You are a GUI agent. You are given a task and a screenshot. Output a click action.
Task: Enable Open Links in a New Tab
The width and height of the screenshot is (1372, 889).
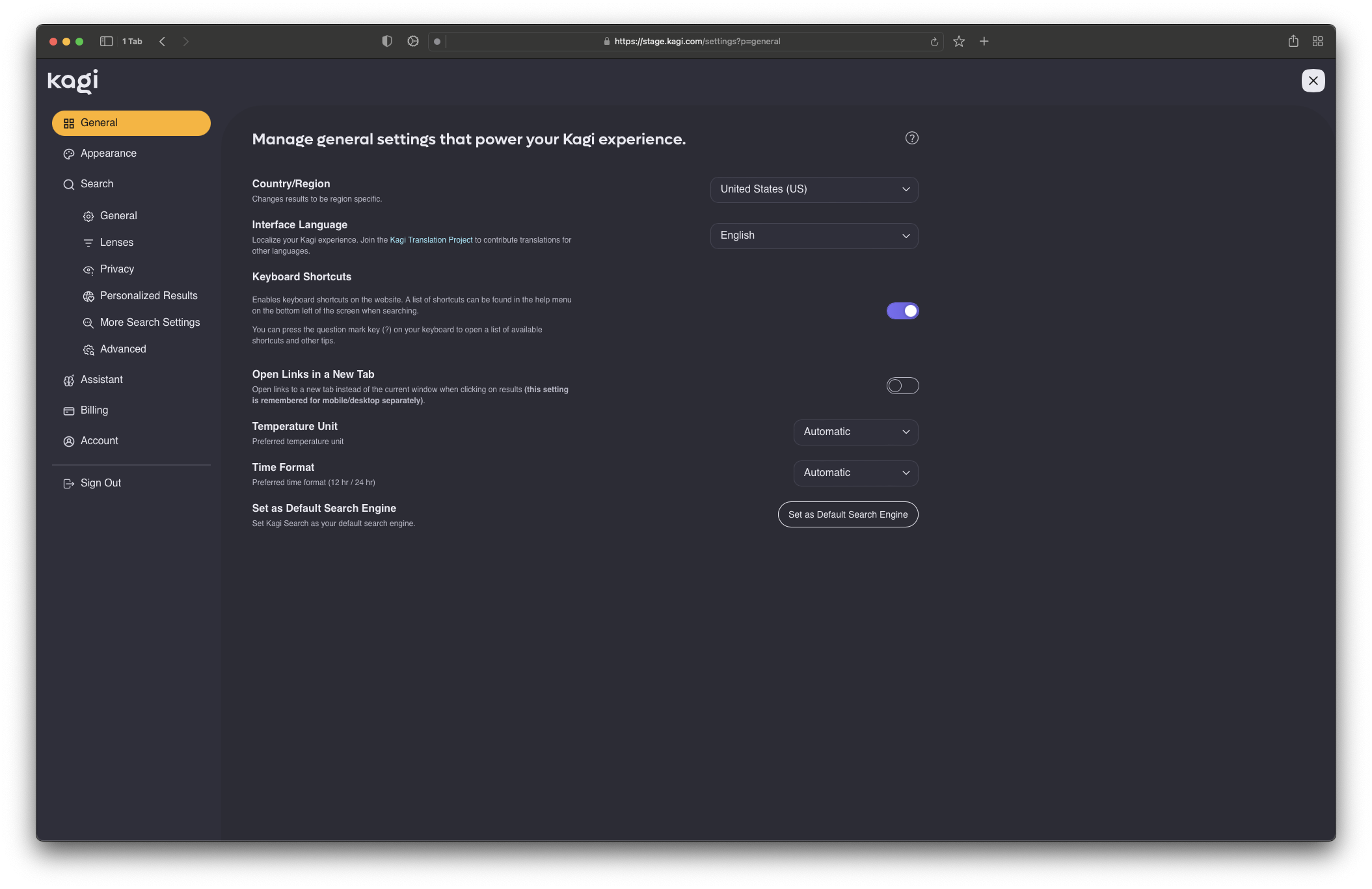[902, 386]
